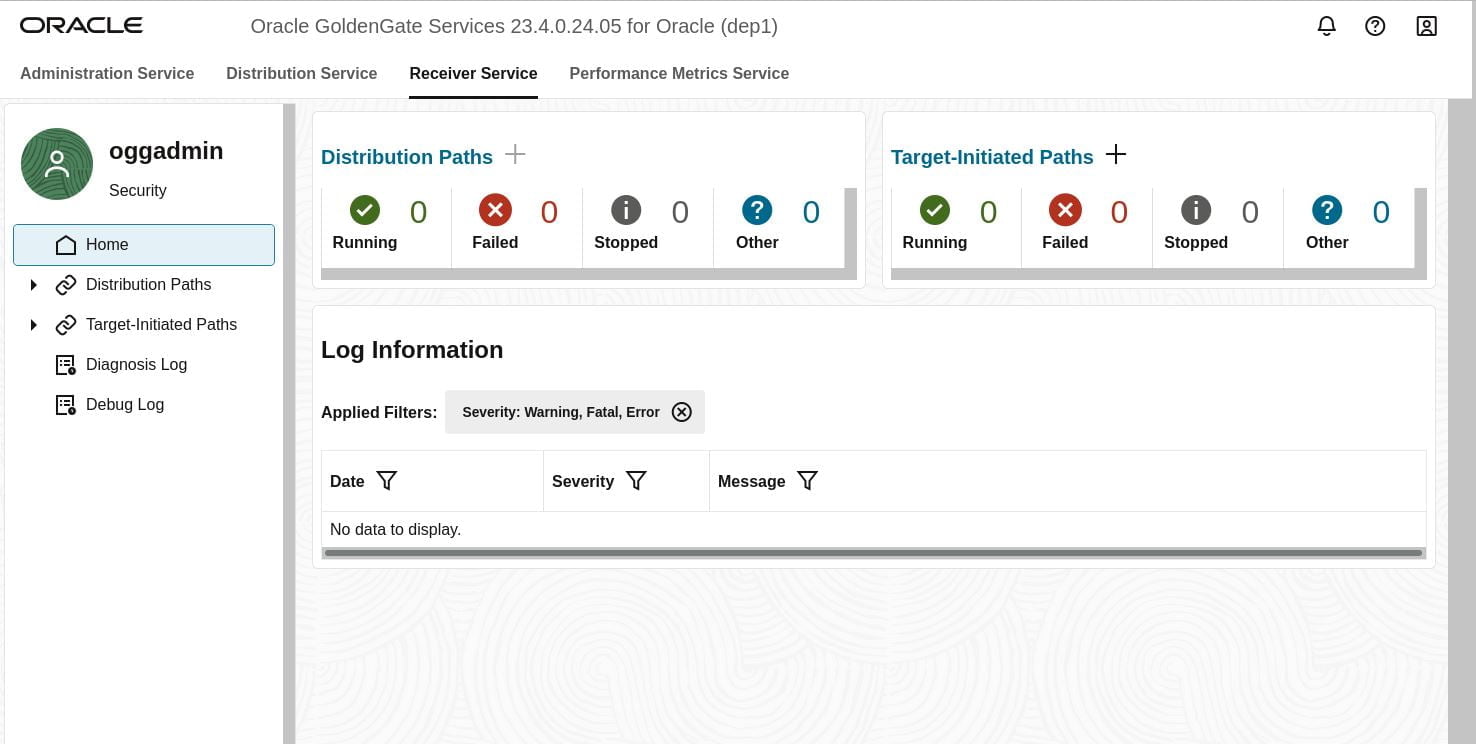Click the sidebar vertical scrollbar
The image size is (1476, 744).
[x=289, y=424]
